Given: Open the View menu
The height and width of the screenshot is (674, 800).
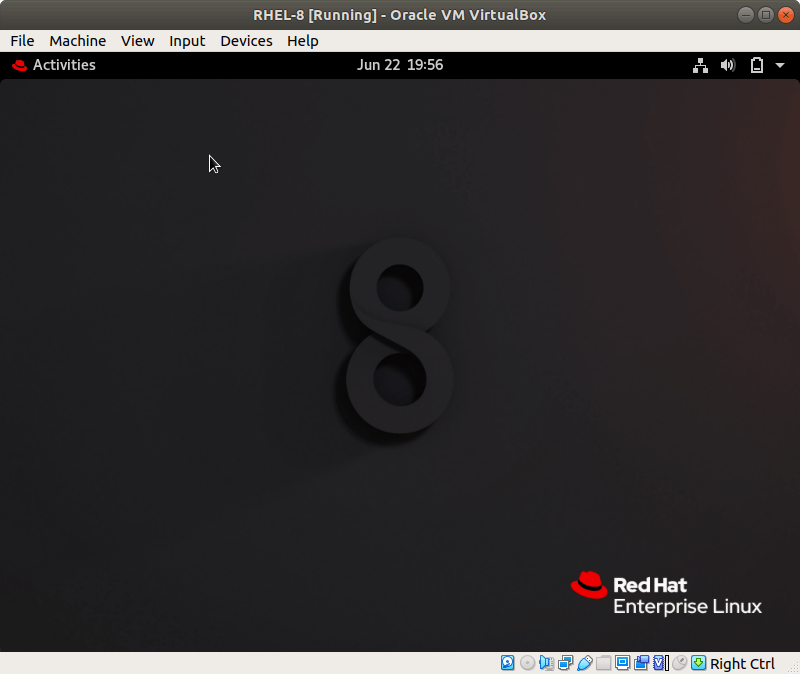Looking at the screenshot, I should pyautogui.click(x=138, y=41).
